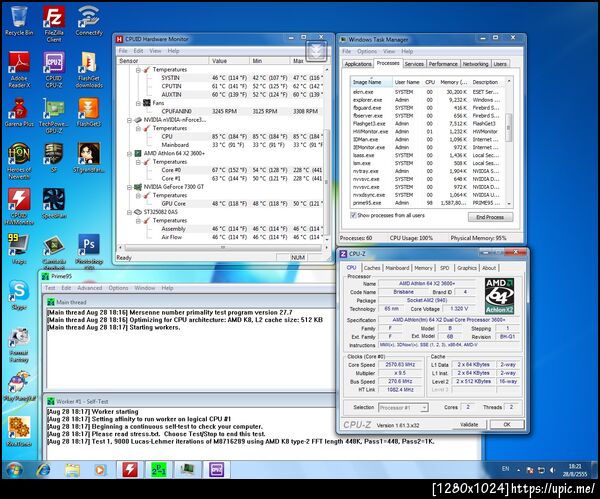Open Windows Media Player from the taskbar
The image size is (600, 499).
point(99,470)
